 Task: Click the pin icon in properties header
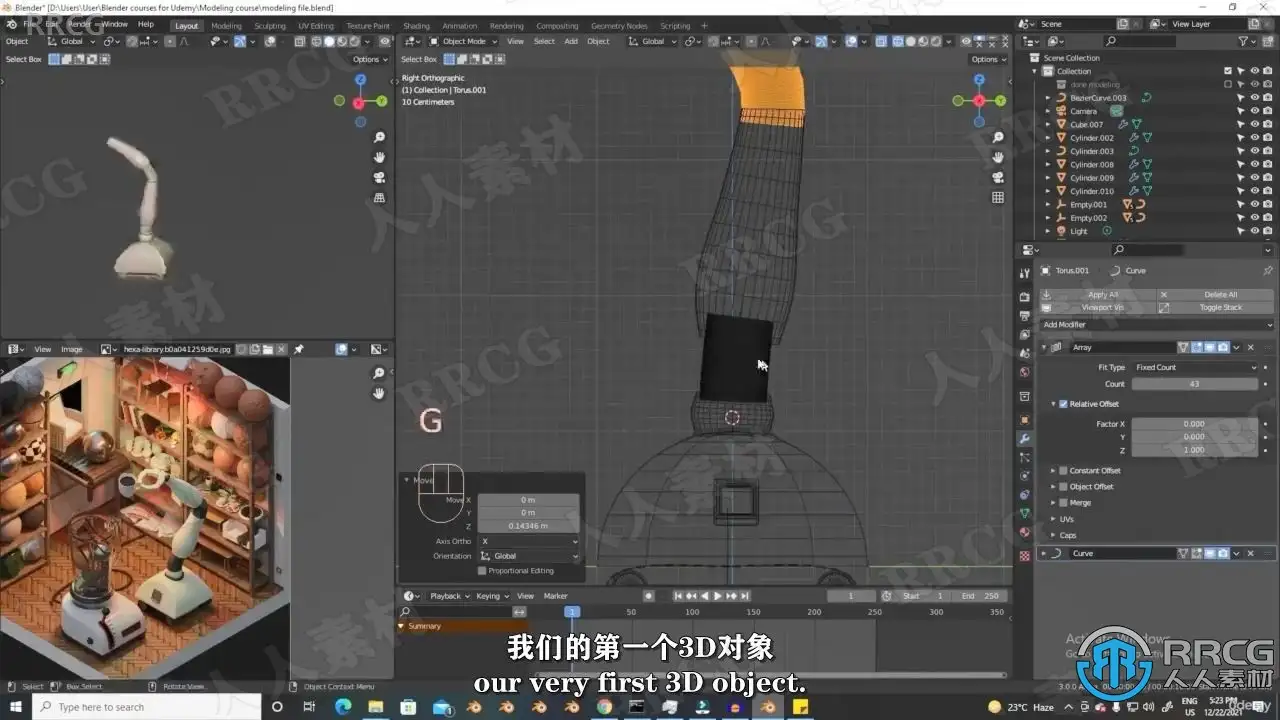pos(1268,270)
